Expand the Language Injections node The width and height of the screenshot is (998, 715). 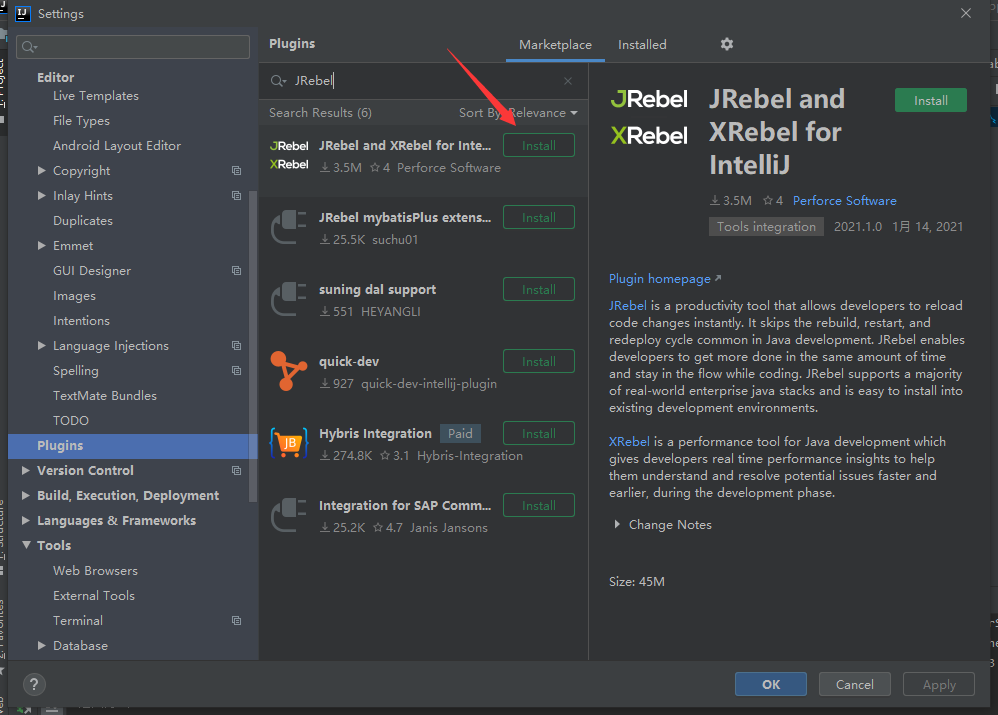[x=41, y=346]
